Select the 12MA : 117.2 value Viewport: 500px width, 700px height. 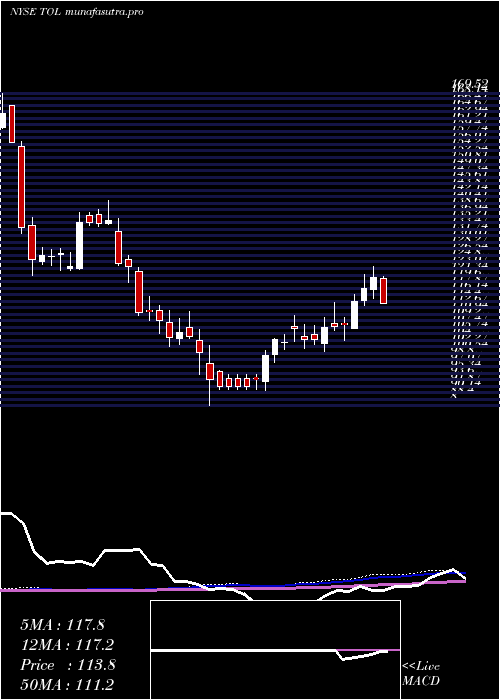tap(67, 645)
